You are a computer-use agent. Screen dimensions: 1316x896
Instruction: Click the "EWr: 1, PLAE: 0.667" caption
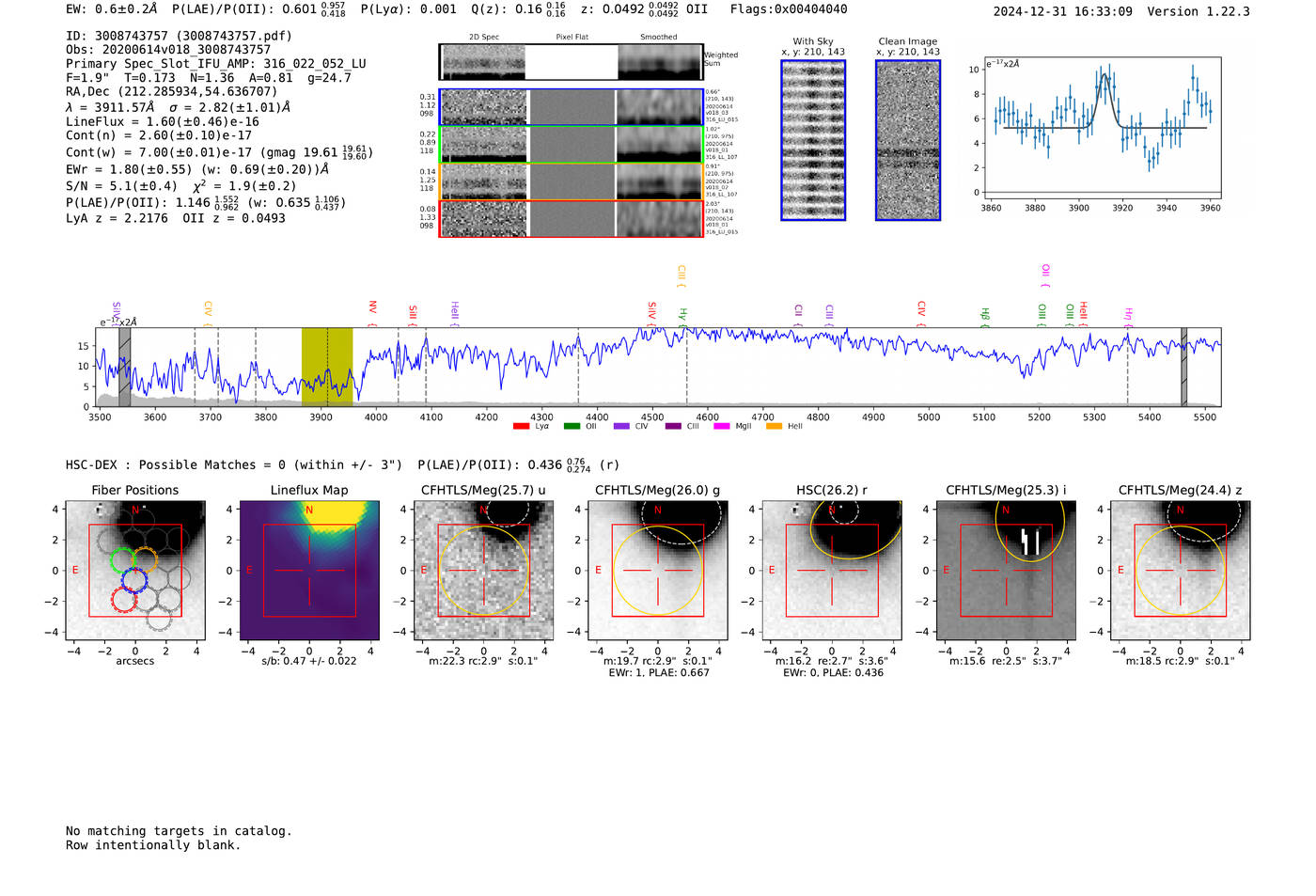[658, 673]
